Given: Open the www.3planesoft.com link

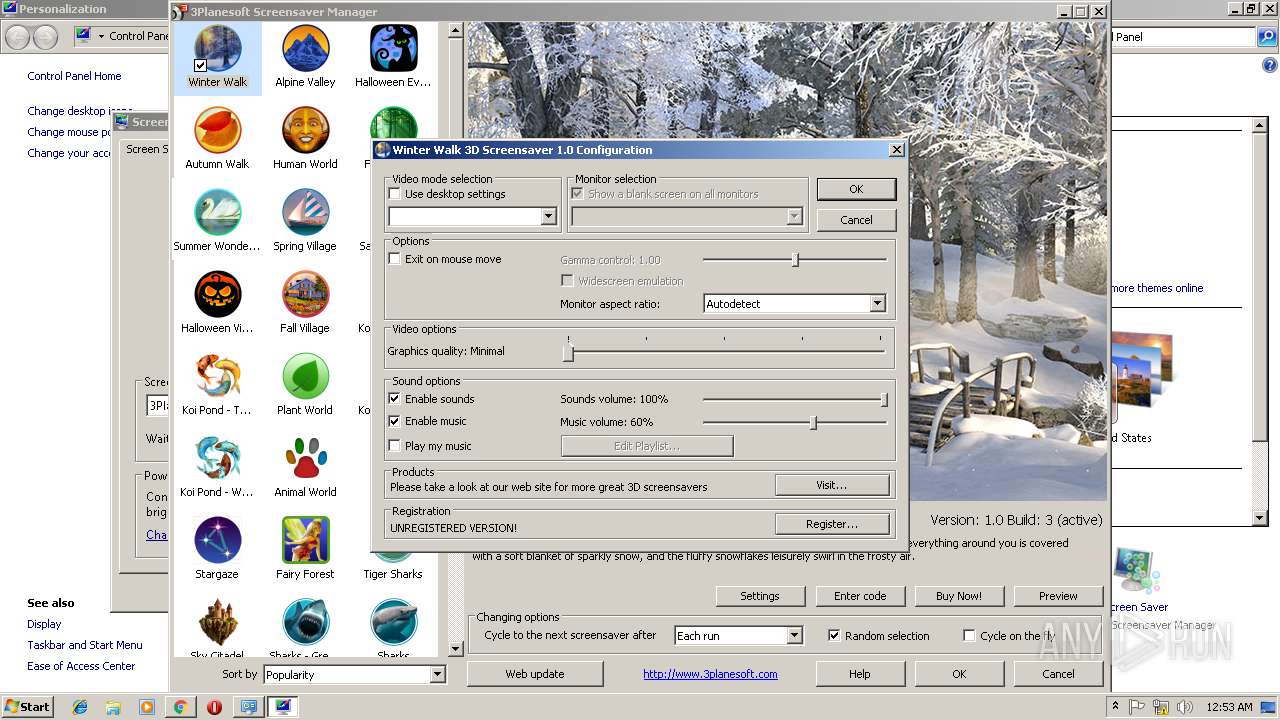Looking at the screenshot, I should pyautogui.click(x=710, y=674).
